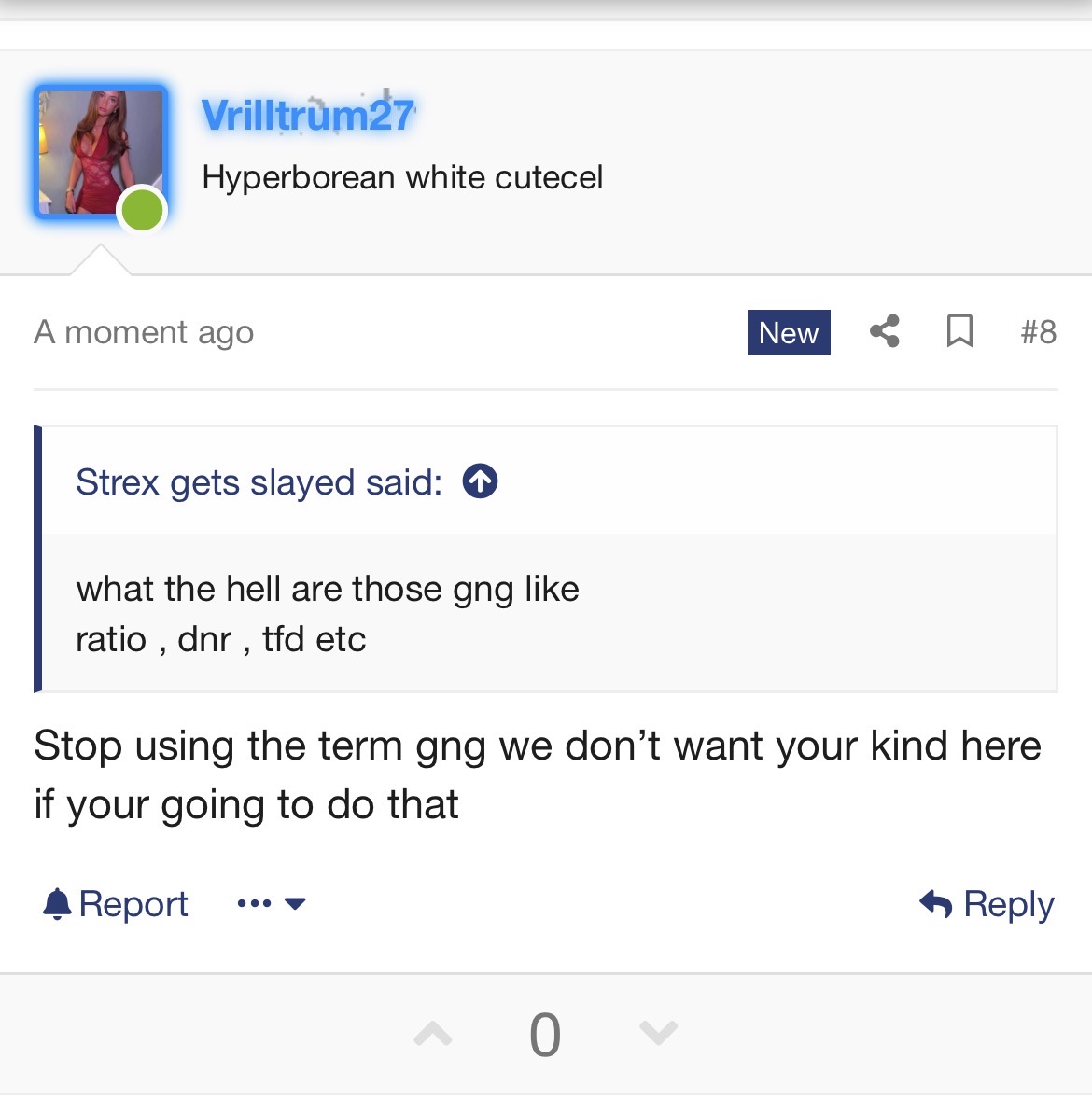1092x1115 pixels.
Task: Click the Hyperborean white cutecel user title
Action: point(402,178)
